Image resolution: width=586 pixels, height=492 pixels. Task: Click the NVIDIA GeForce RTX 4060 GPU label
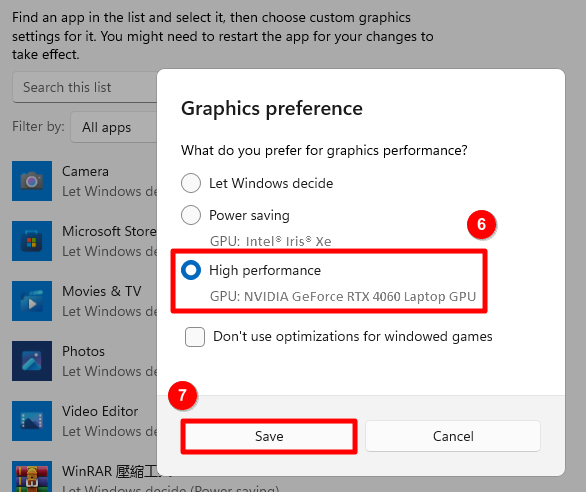343,296
